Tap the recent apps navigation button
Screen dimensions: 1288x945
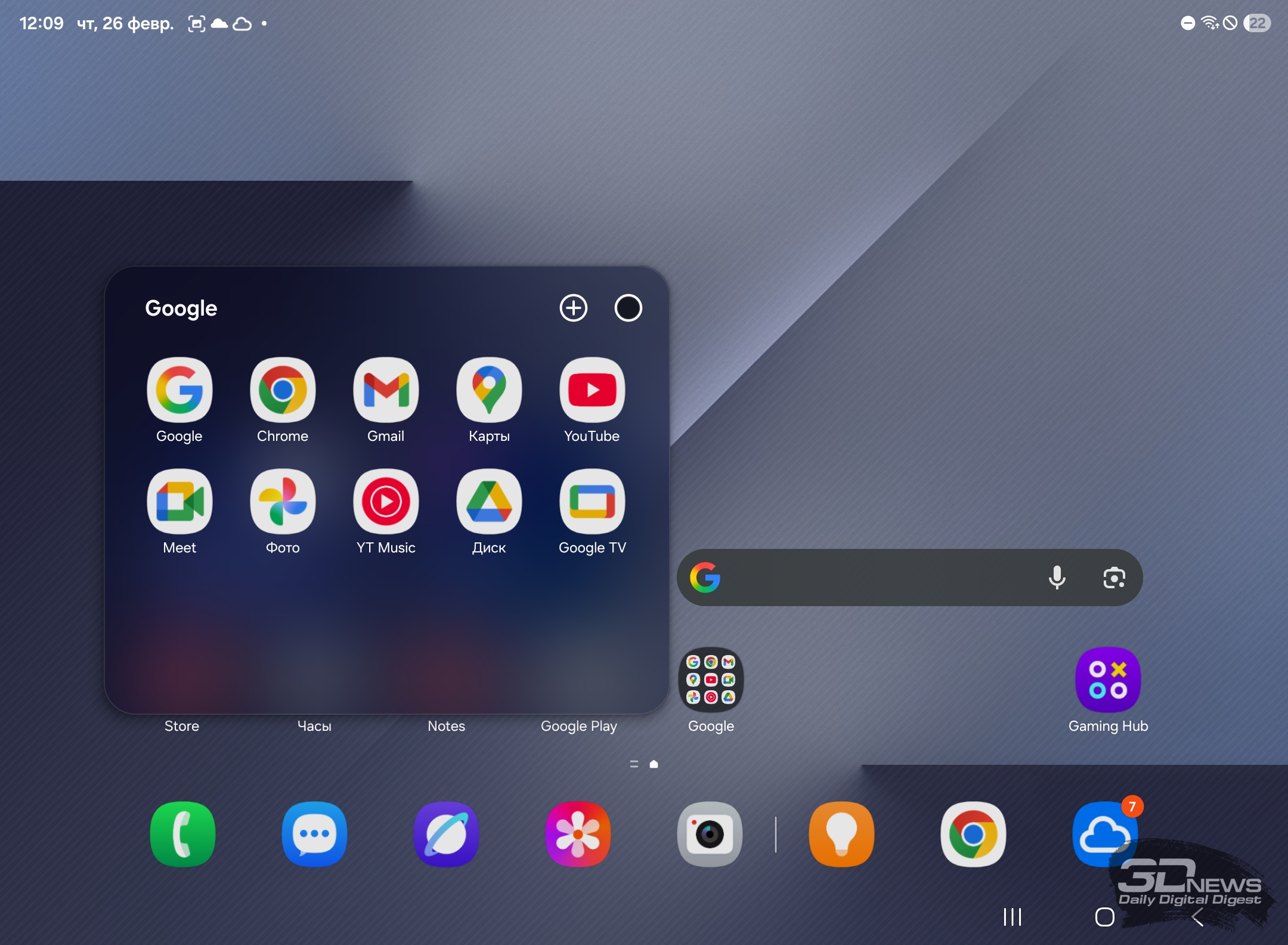click(x=1012, y=917)
